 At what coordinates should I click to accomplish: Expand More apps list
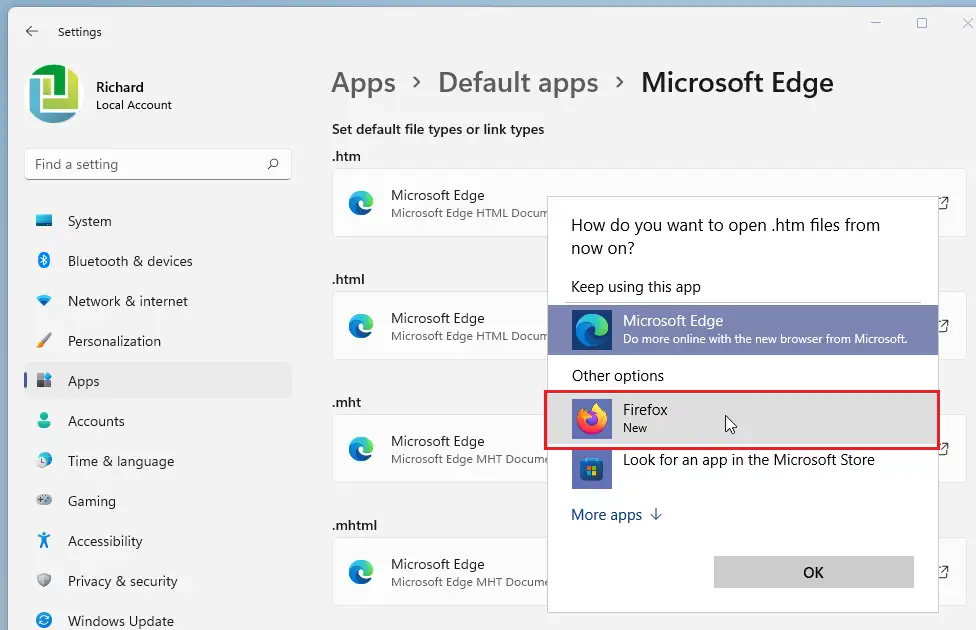tap(616, 515)
